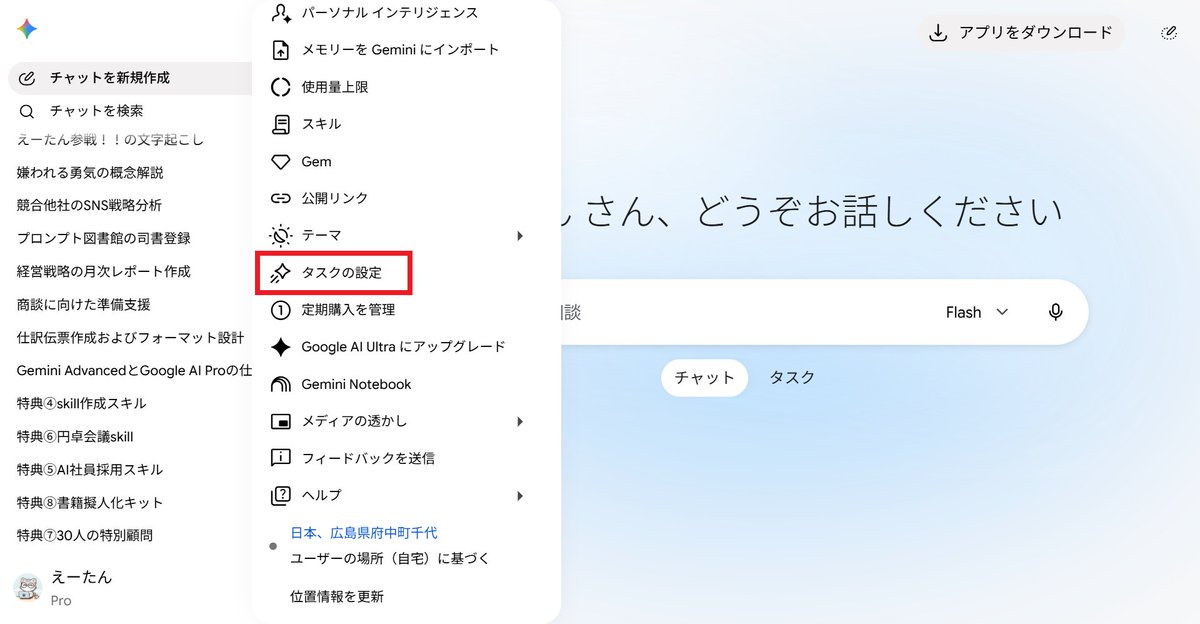
Task: Click the パーソナル インテリジェンス person icon
Action: point(281,13)
